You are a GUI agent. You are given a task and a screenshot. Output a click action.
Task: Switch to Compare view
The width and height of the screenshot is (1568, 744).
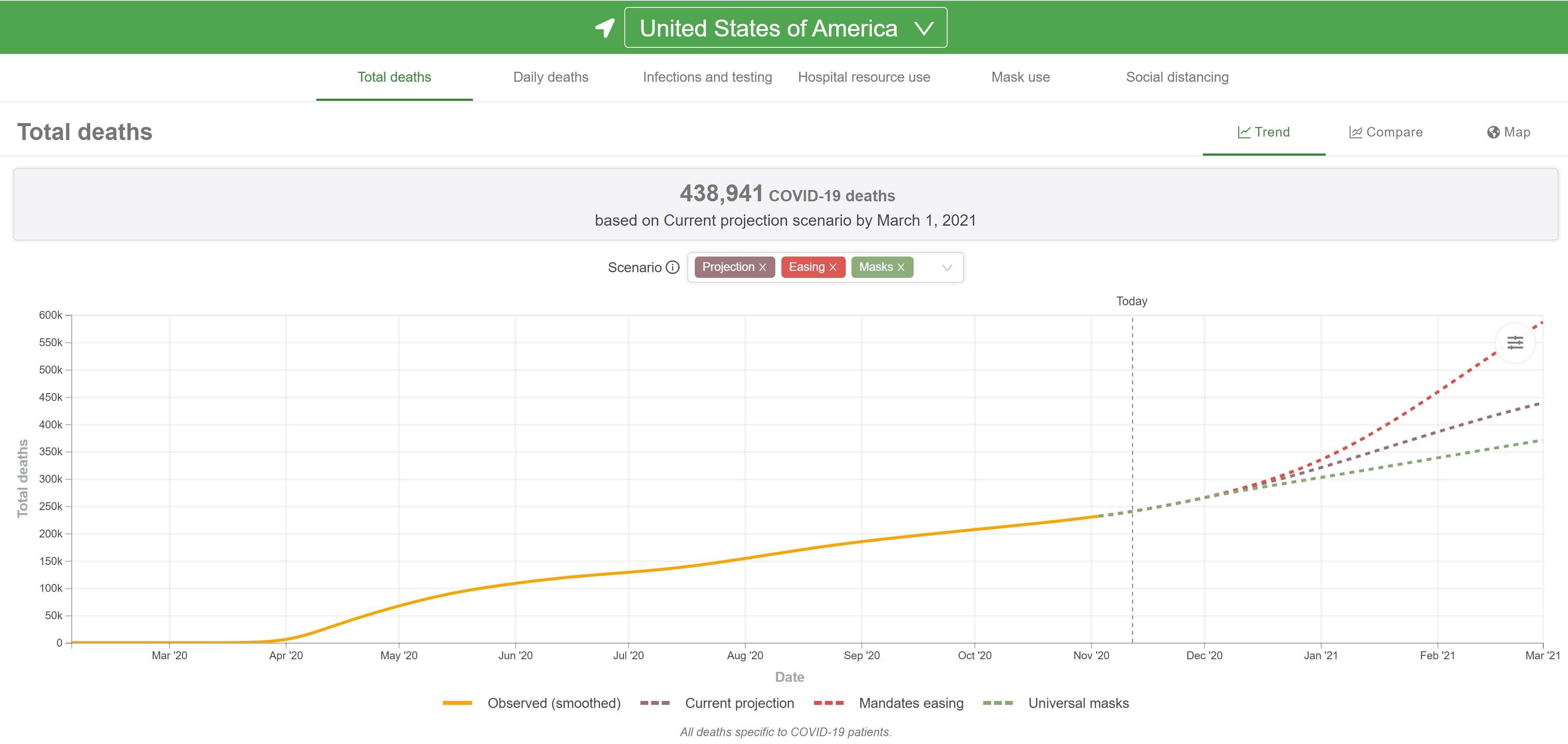1385,132
